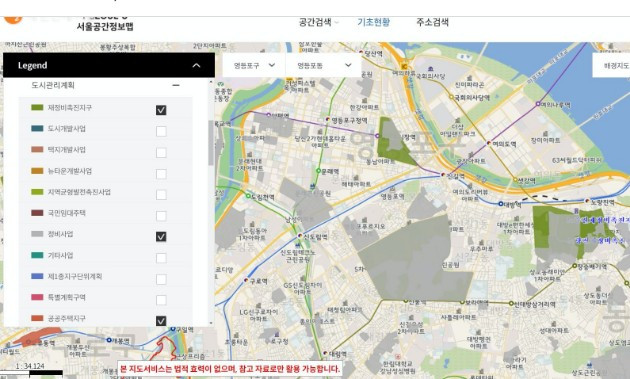Enable the 뉴타운개발사업 layer checkbox
This screenshot has width=630, height=379.
tap(161, 174)
